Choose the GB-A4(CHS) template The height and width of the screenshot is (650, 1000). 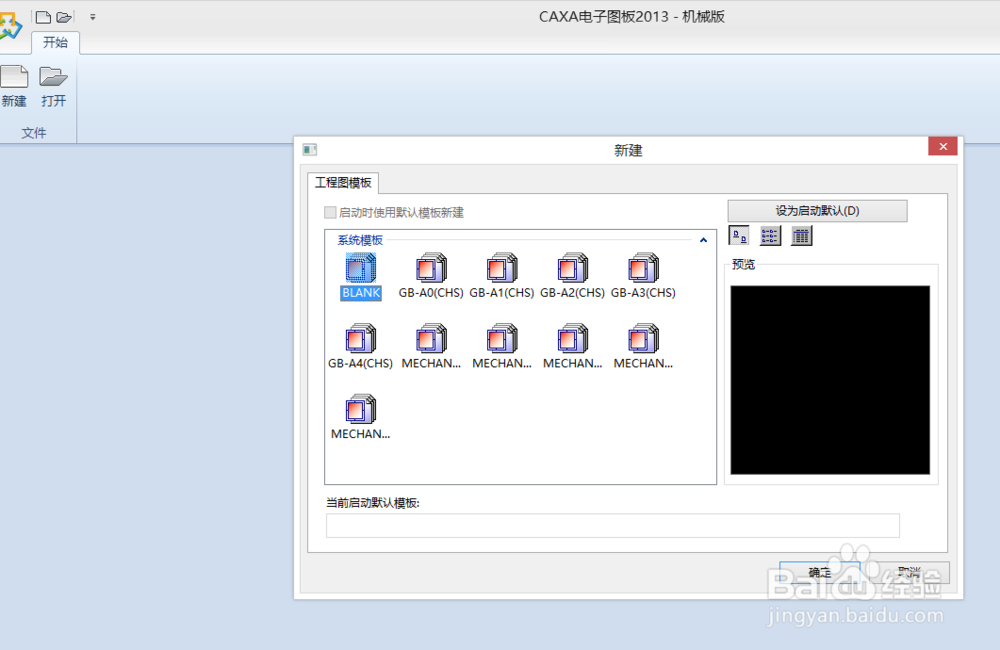(x=360, y=346)
